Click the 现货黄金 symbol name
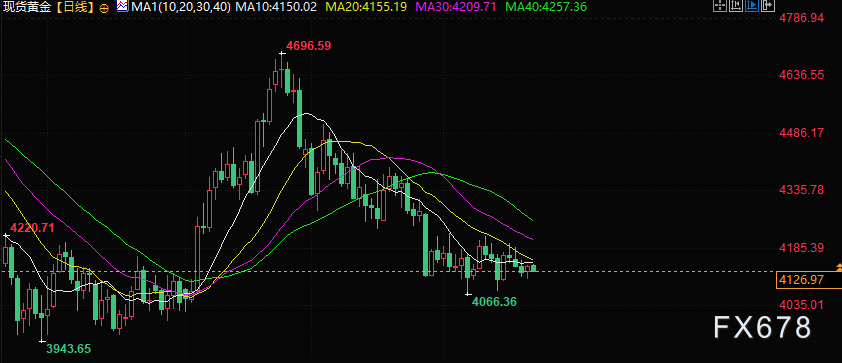 point(29,7)
